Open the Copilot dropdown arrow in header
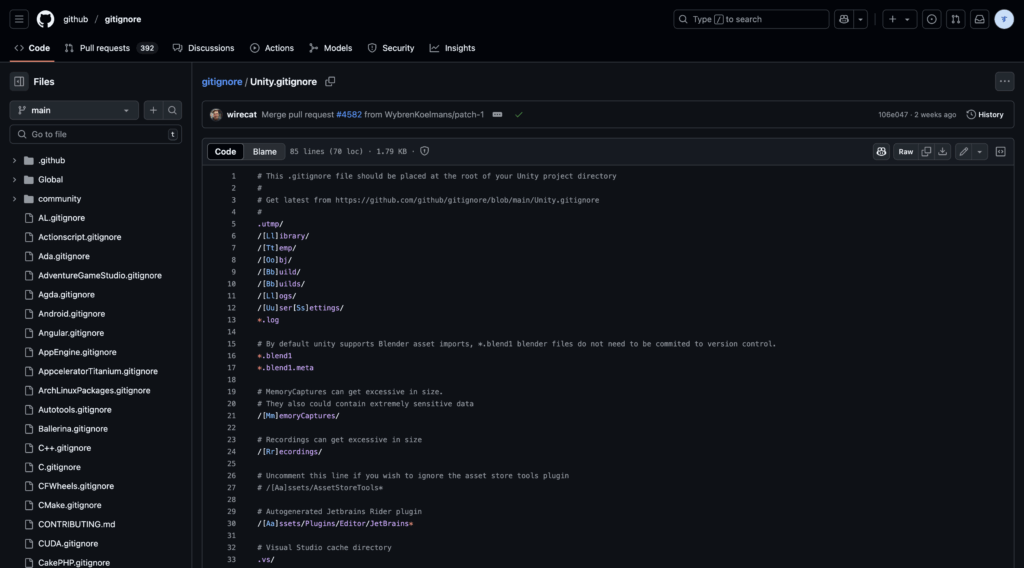 pos(861,19)
